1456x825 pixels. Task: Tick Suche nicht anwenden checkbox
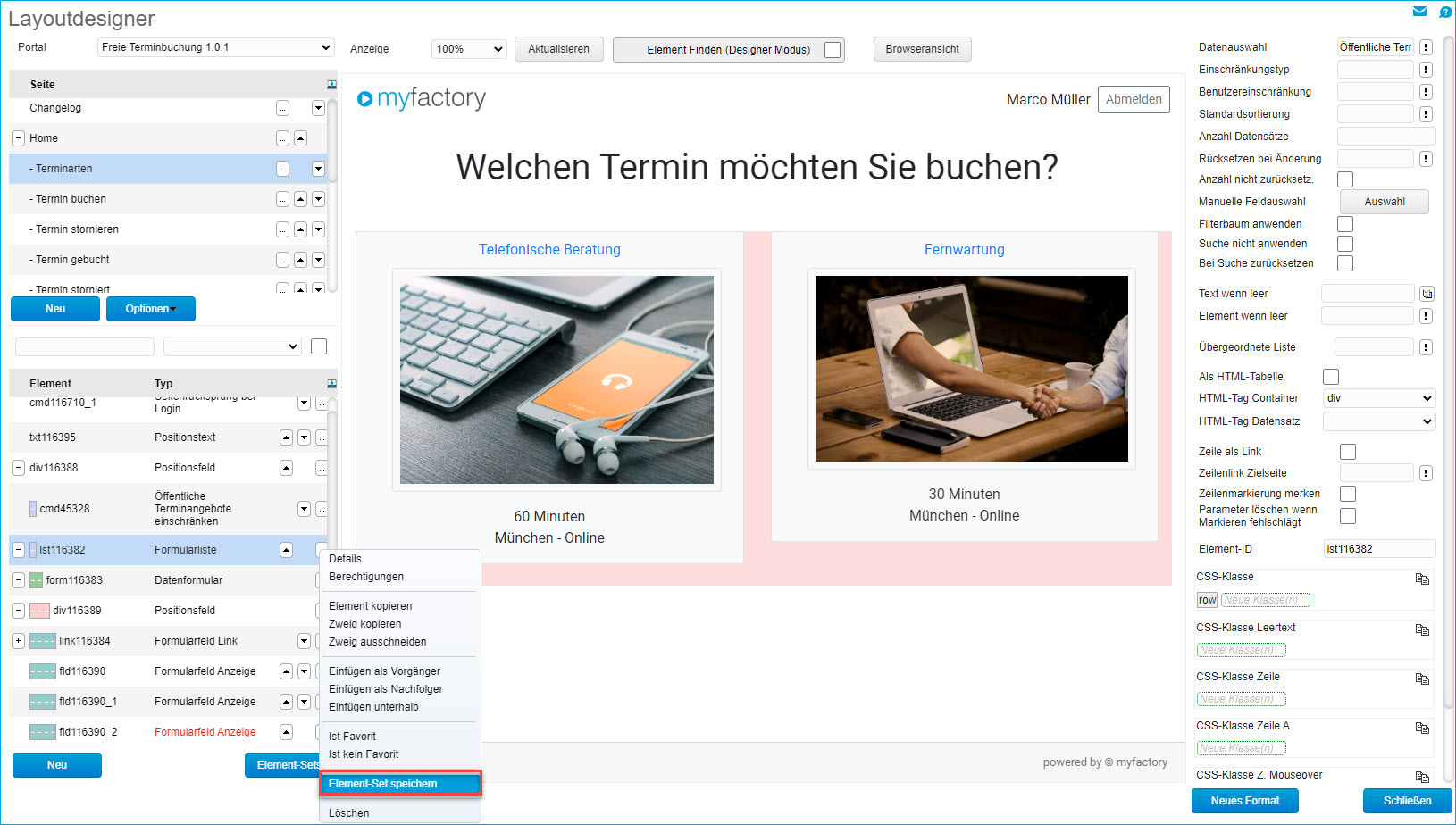[1345, 244]
